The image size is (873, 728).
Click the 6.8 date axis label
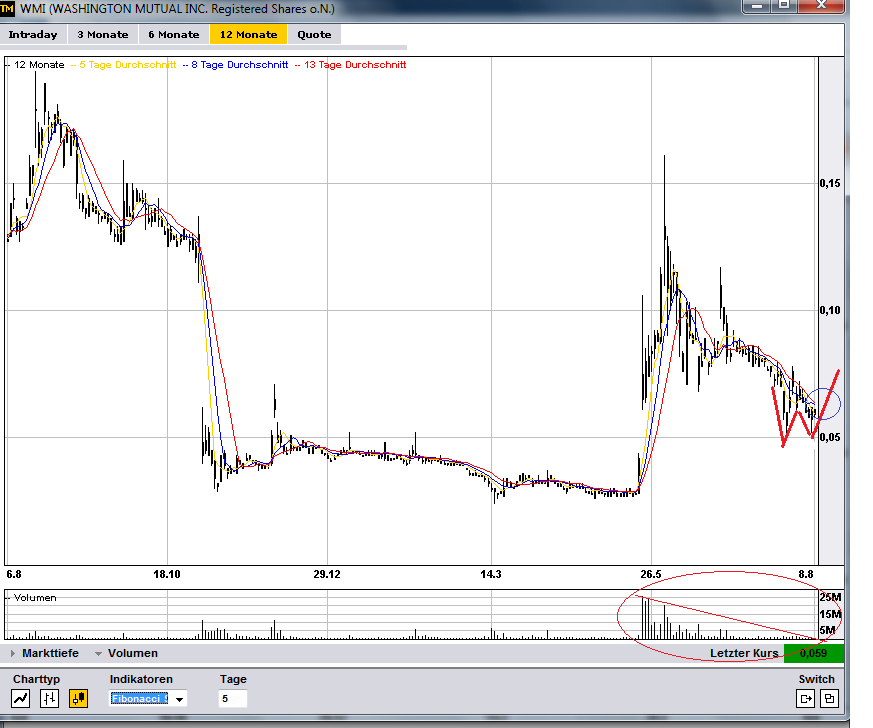(13, 574)
